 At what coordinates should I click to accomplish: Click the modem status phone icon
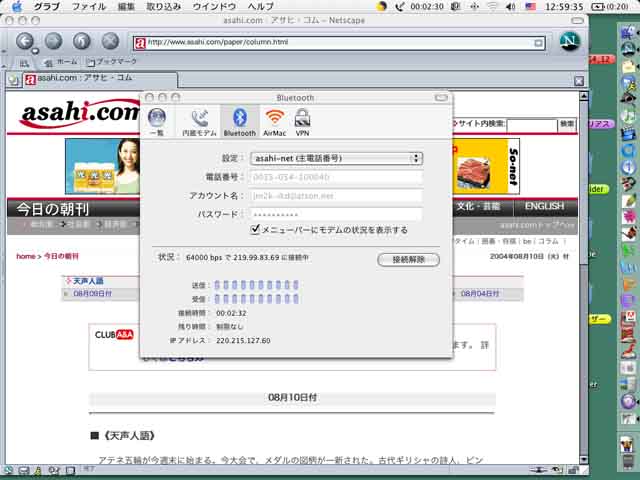tap(399, 7)
